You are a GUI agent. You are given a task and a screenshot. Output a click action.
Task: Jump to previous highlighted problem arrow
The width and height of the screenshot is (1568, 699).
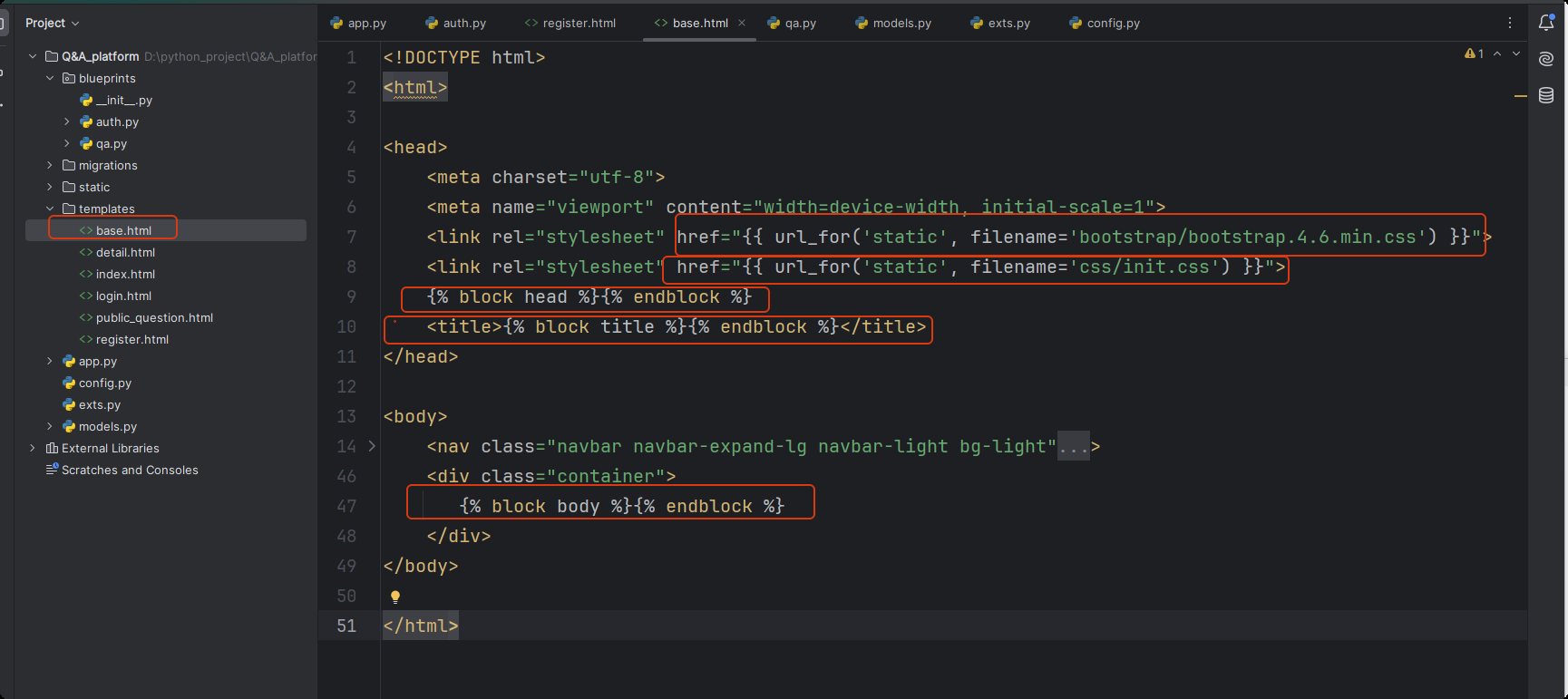(1497, 53)
